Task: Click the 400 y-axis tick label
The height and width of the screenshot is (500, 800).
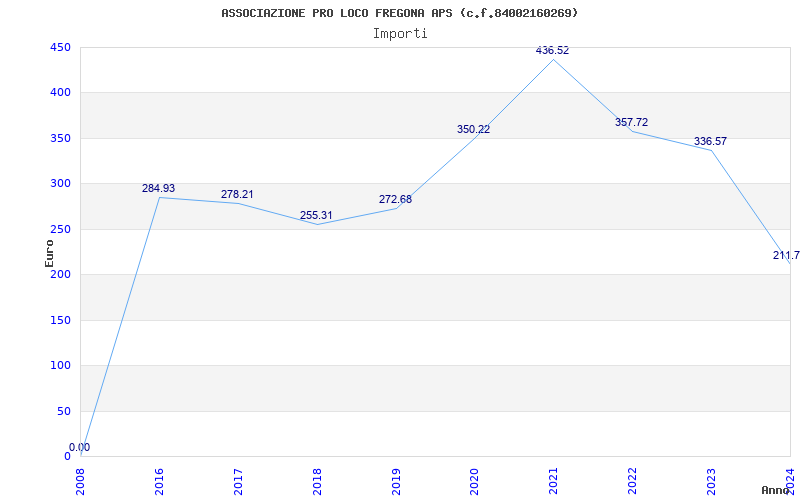Action: point(60,93)
